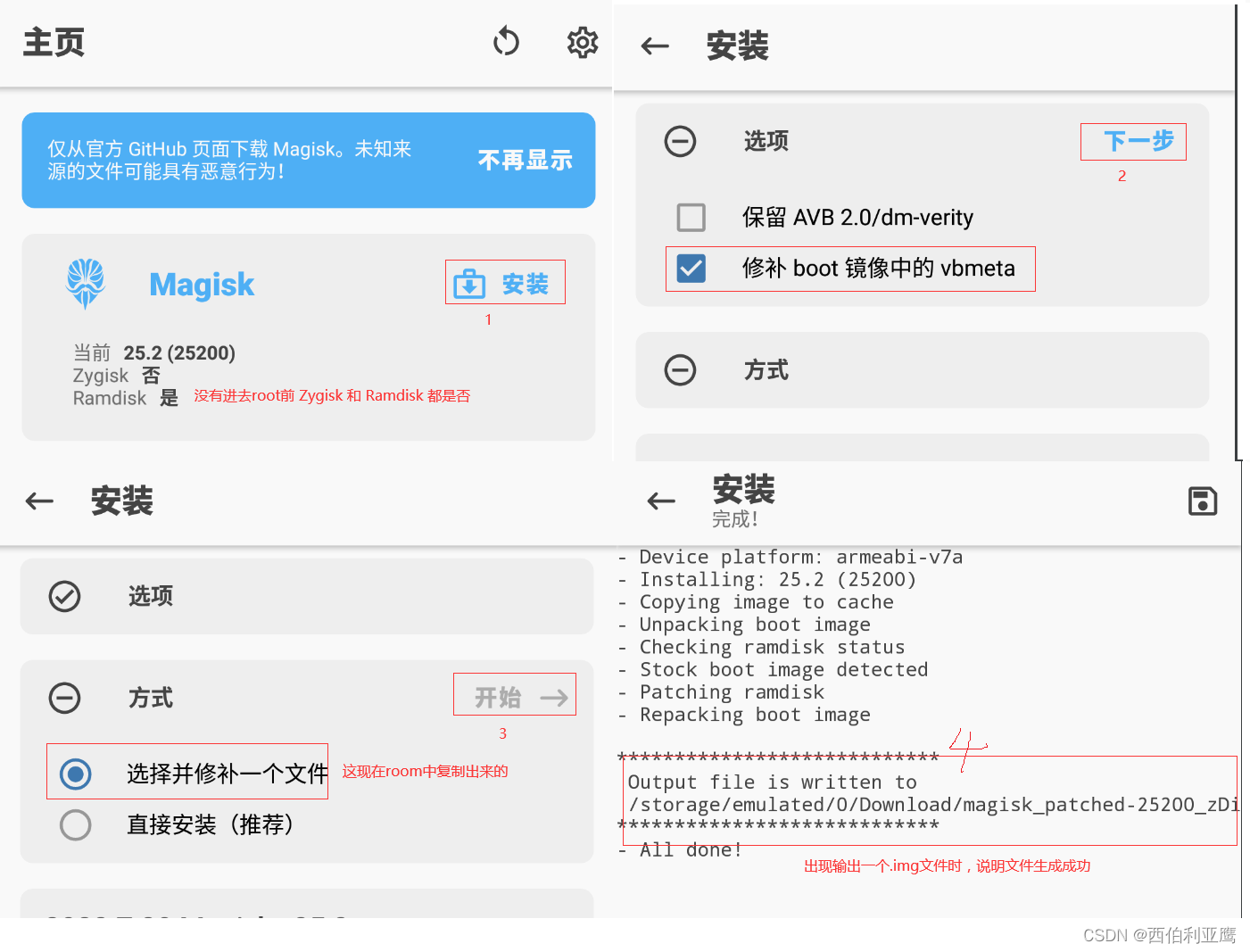The height and width of the screenshot is (952, 1250).
Task: Click the 'Stock boot image detected' log line
Action: (x=773, y=670)
